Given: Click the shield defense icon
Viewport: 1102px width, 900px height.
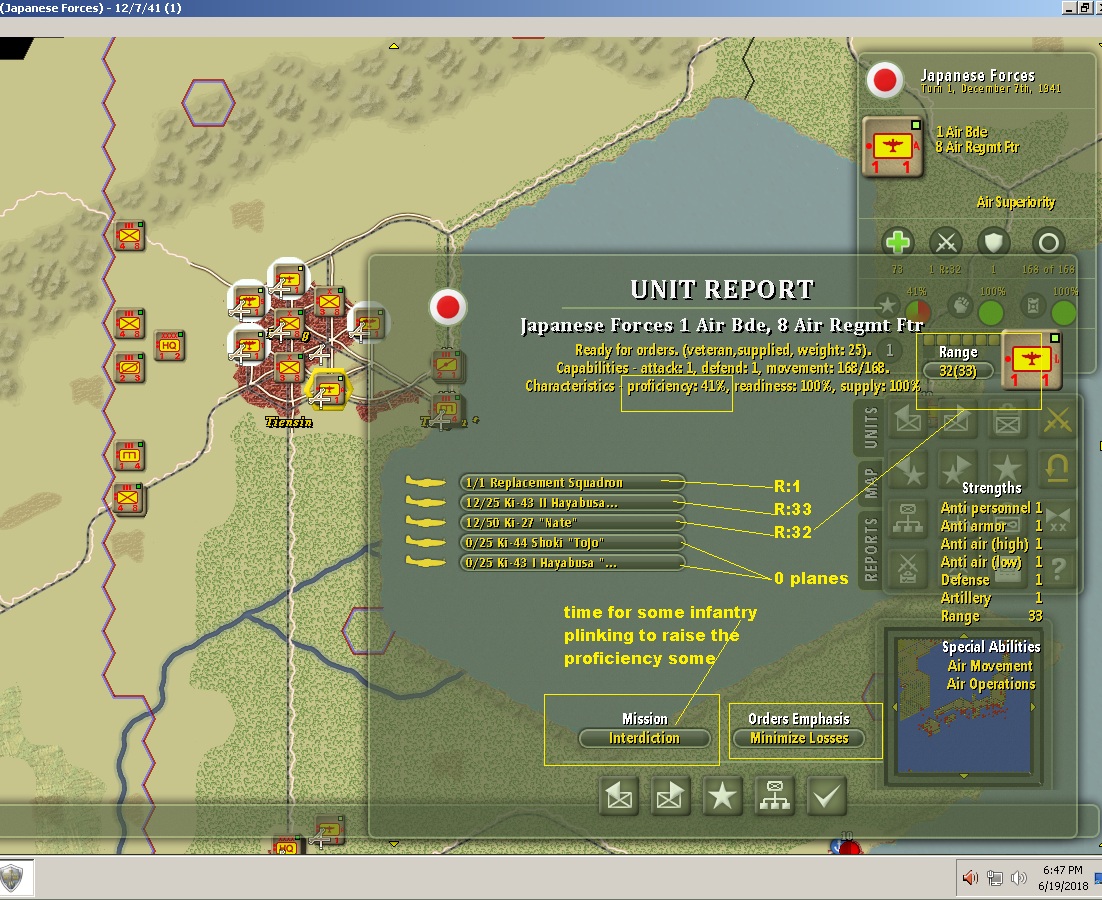Looking at the screenshot, I should (x=993, y=243).
